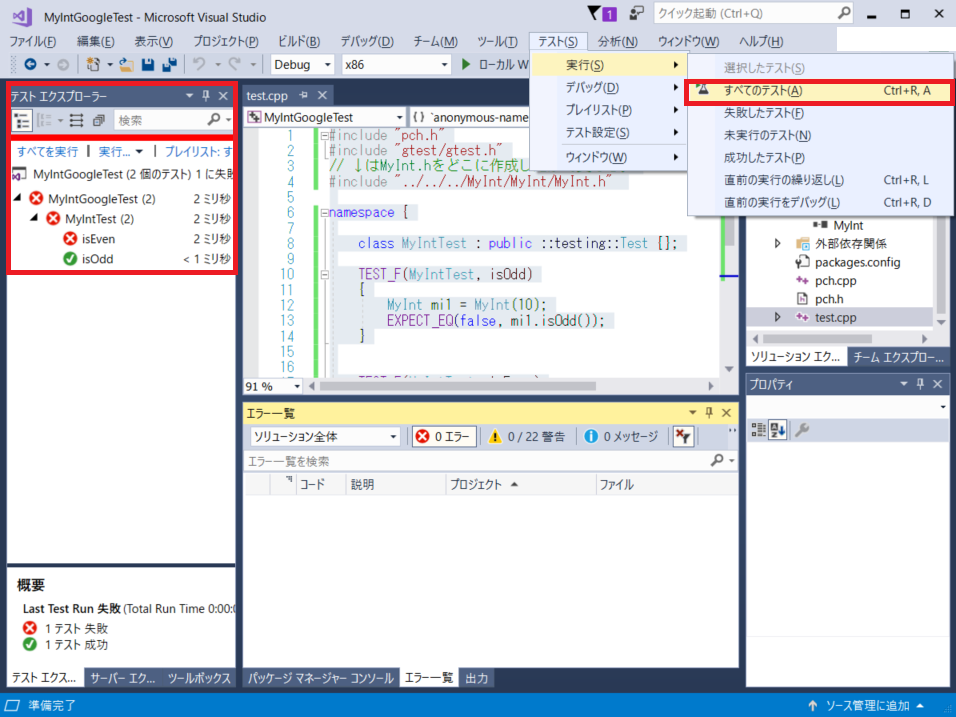Open the Error List solution scope dropdown
Viewport: 956px width, 717px height.
point(393,437)
